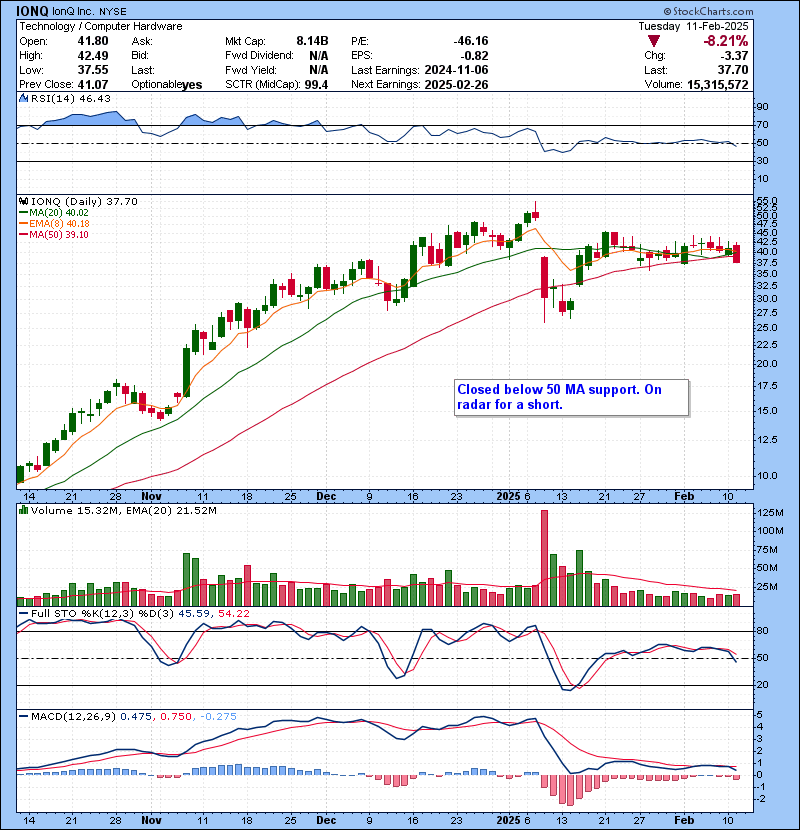Click the MACD legend line marker

24,717
